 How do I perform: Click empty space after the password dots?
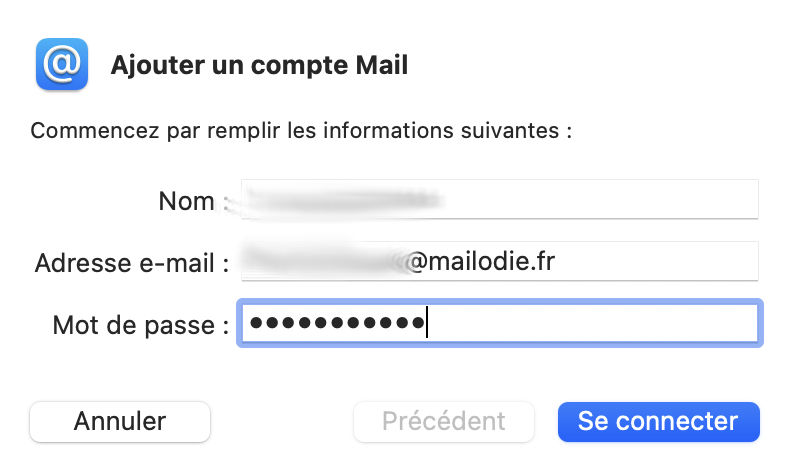point(600,324)
